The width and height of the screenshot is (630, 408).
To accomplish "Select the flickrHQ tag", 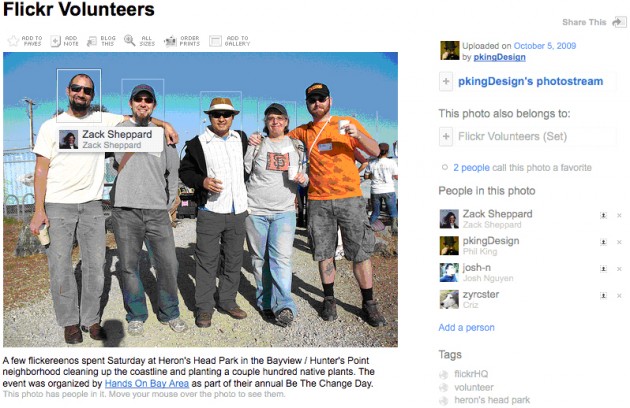I will [471, 374].
